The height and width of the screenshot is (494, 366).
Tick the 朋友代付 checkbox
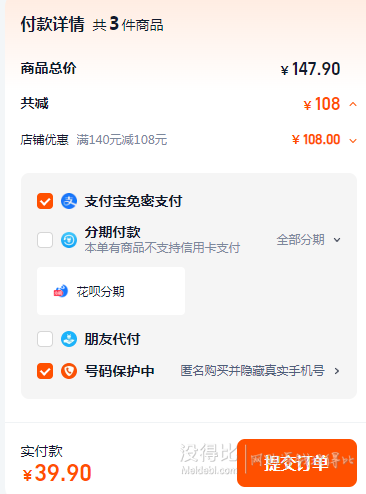point(45,339)
